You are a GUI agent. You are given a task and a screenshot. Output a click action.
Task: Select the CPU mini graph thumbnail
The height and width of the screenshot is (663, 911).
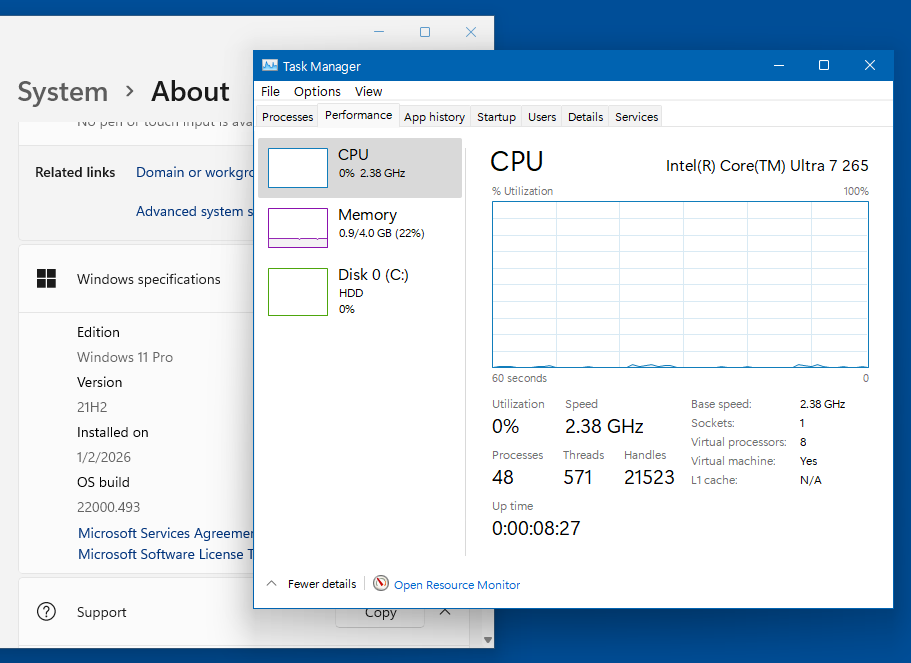298,168
